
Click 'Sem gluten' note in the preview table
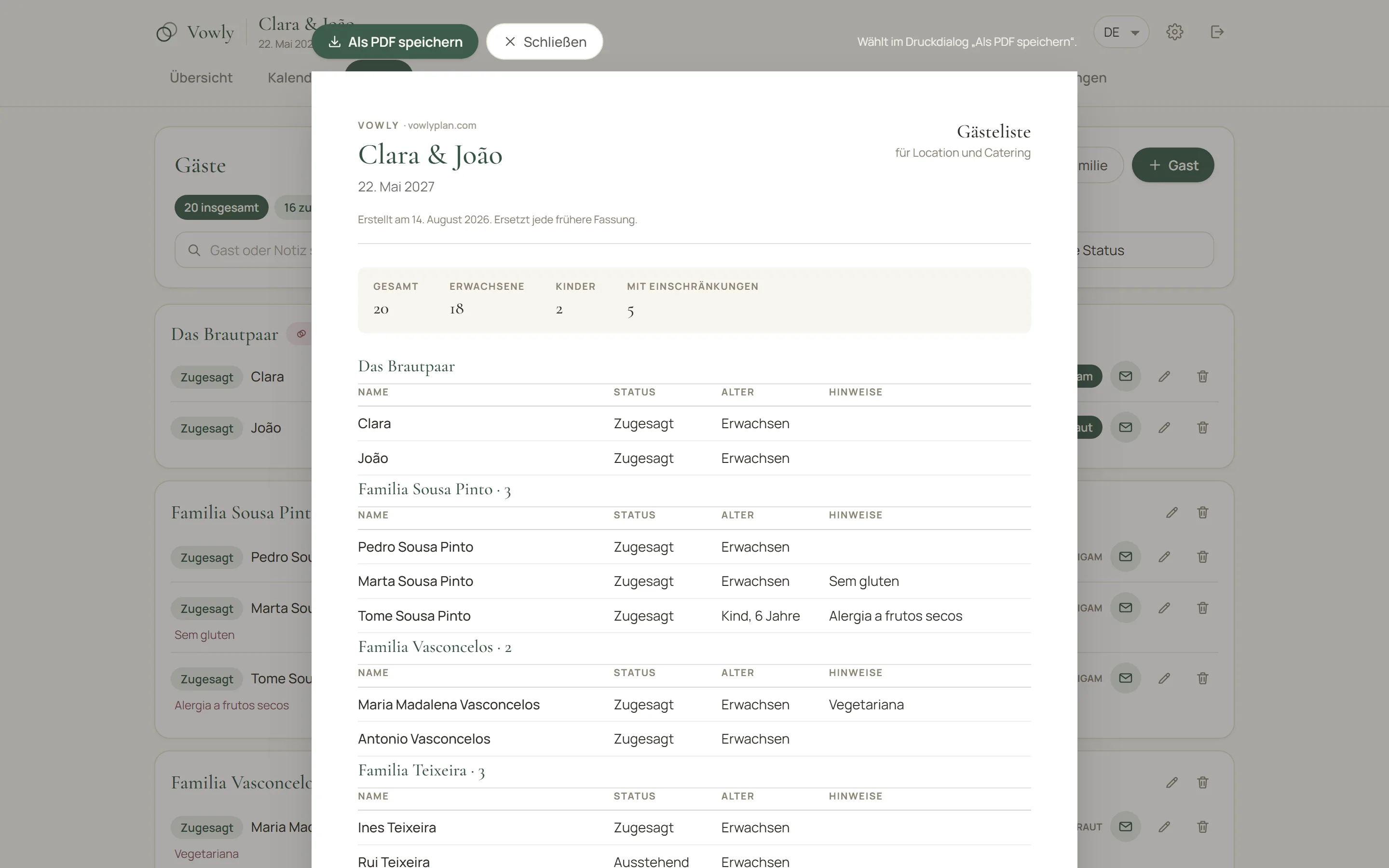click(864, 582)
